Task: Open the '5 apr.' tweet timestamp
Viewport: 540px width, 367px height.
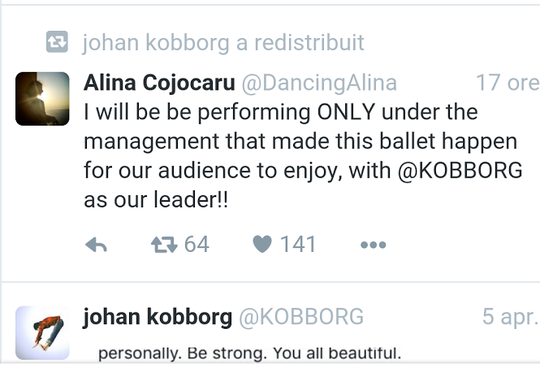Action: pos(510,317)
